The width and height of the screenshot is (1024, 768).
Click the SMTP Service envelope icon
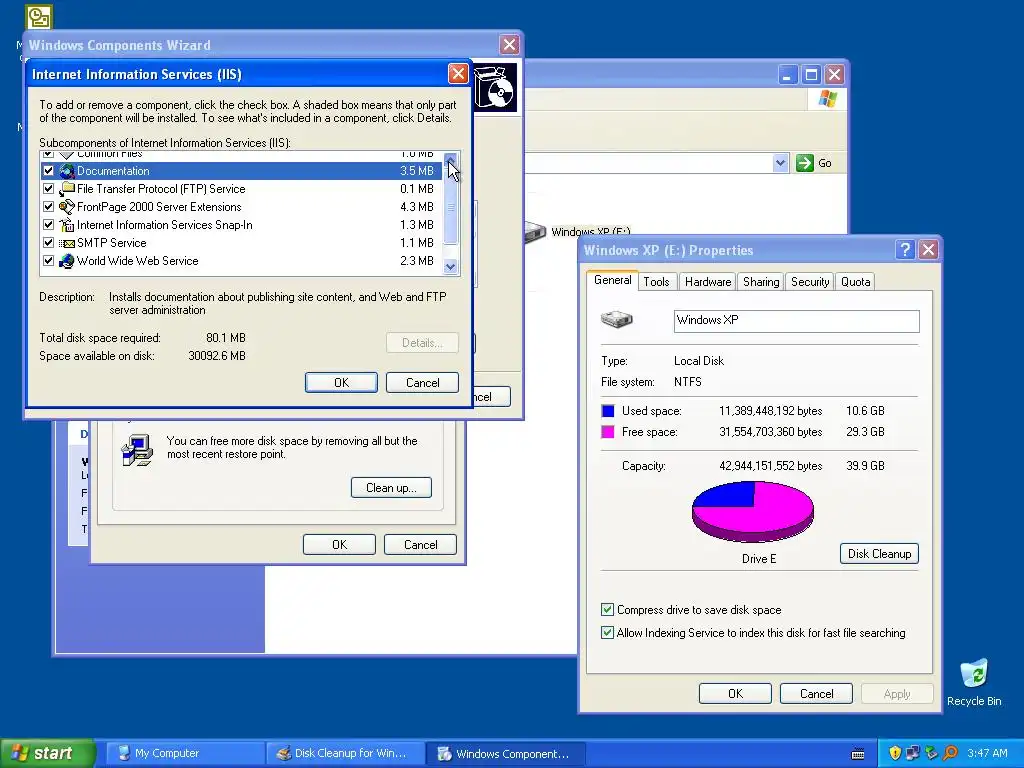67,243
